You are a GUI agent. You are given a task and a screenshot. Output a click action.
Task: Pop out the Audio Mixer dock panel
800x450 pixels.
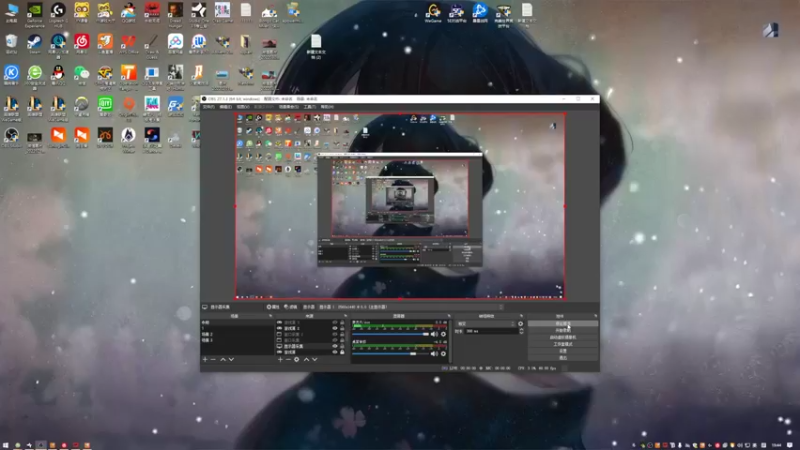coord(448,316)
